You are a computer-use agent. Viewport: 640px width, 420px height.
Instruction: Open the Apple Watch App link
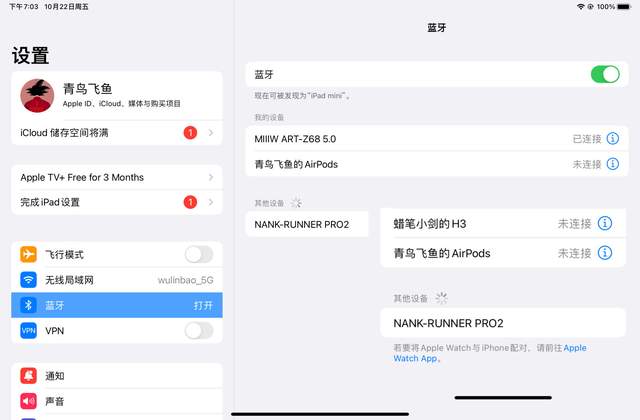(490, 353)
